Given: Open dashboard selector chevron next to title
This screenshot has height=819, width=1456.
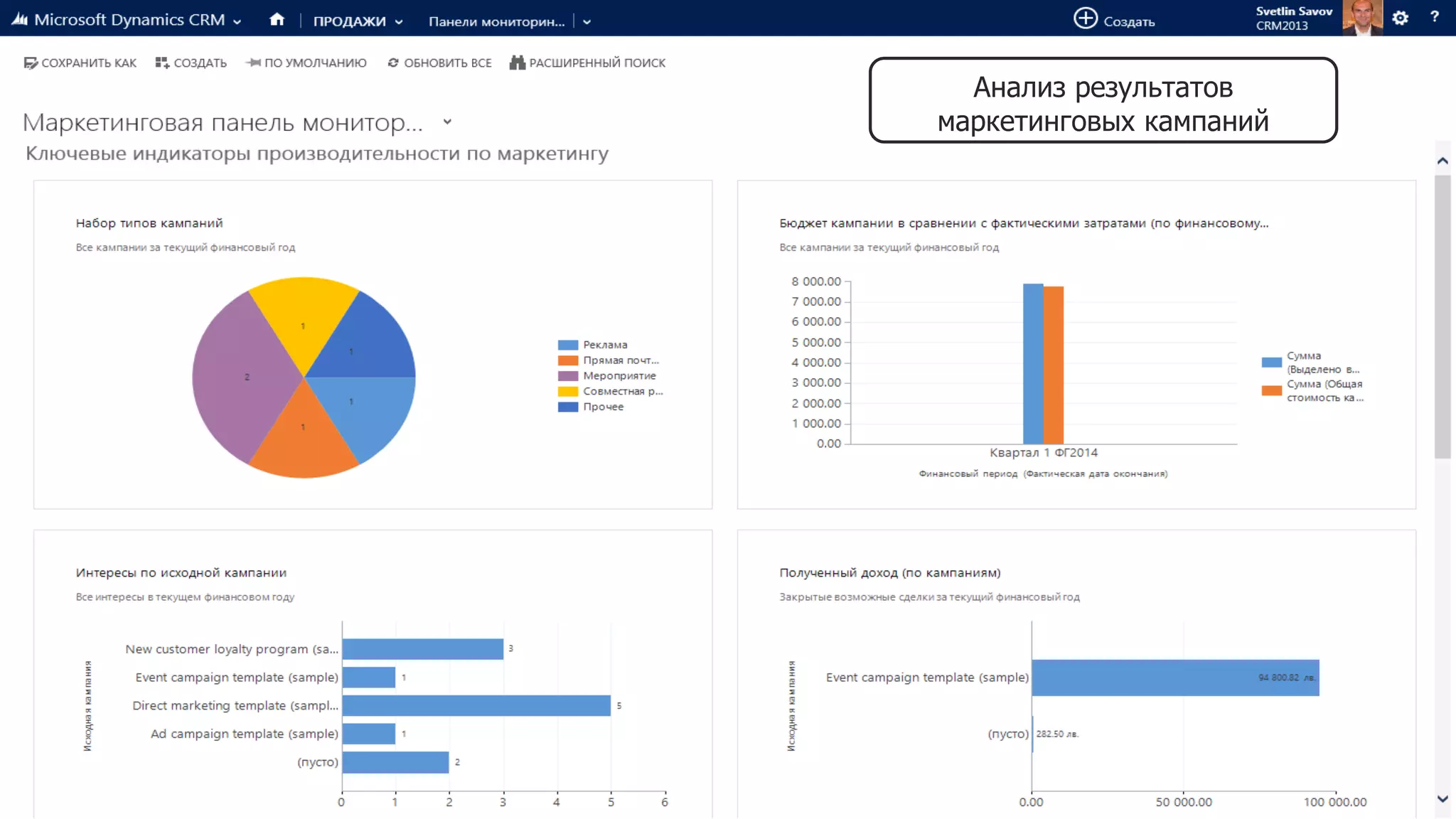Looking at the screenshot, I should point(447,122).
